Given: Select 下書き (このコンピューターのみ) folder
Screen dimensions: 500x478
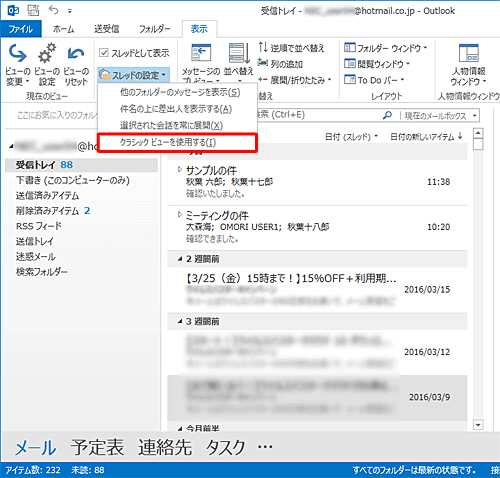Looking at the screenshot, I should (73, 180).
